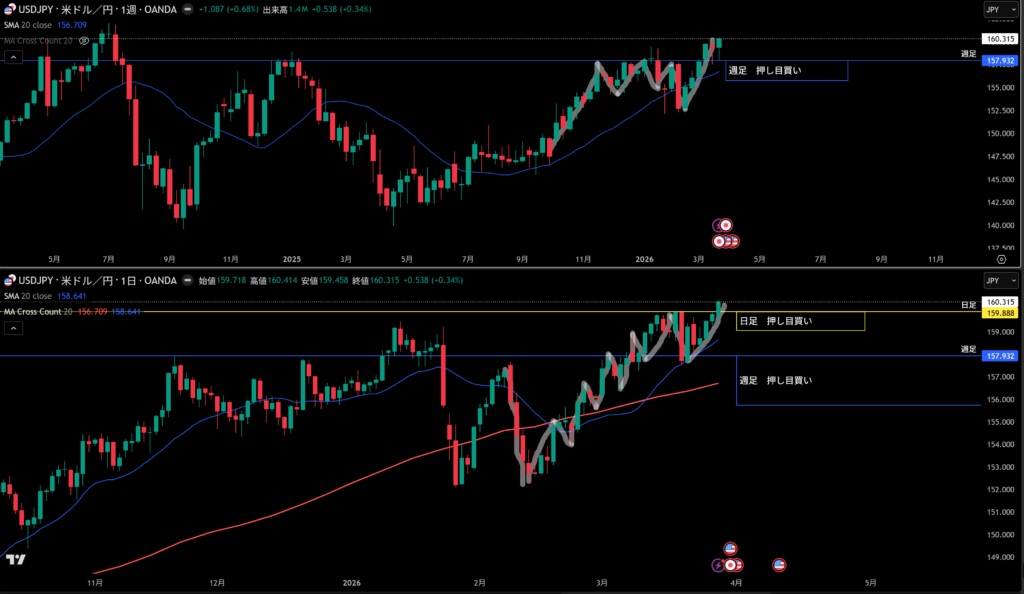The width and height of the screenshot is (1024, 594).
Task: Select the yellow 日足 押し目買い box
Action: click(x=799, y=321)
